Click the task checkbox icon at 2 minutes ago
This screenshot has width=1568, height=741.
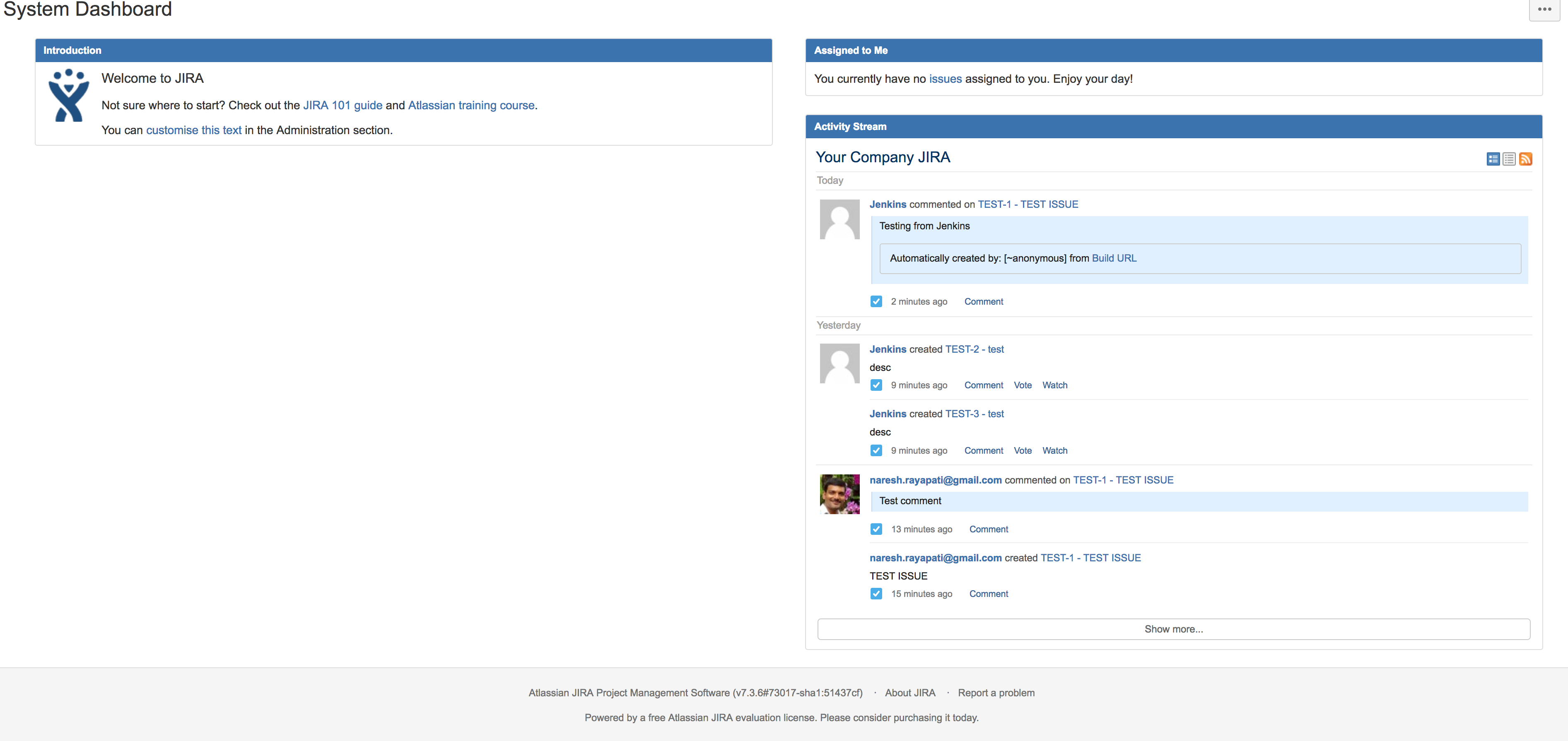876,302
